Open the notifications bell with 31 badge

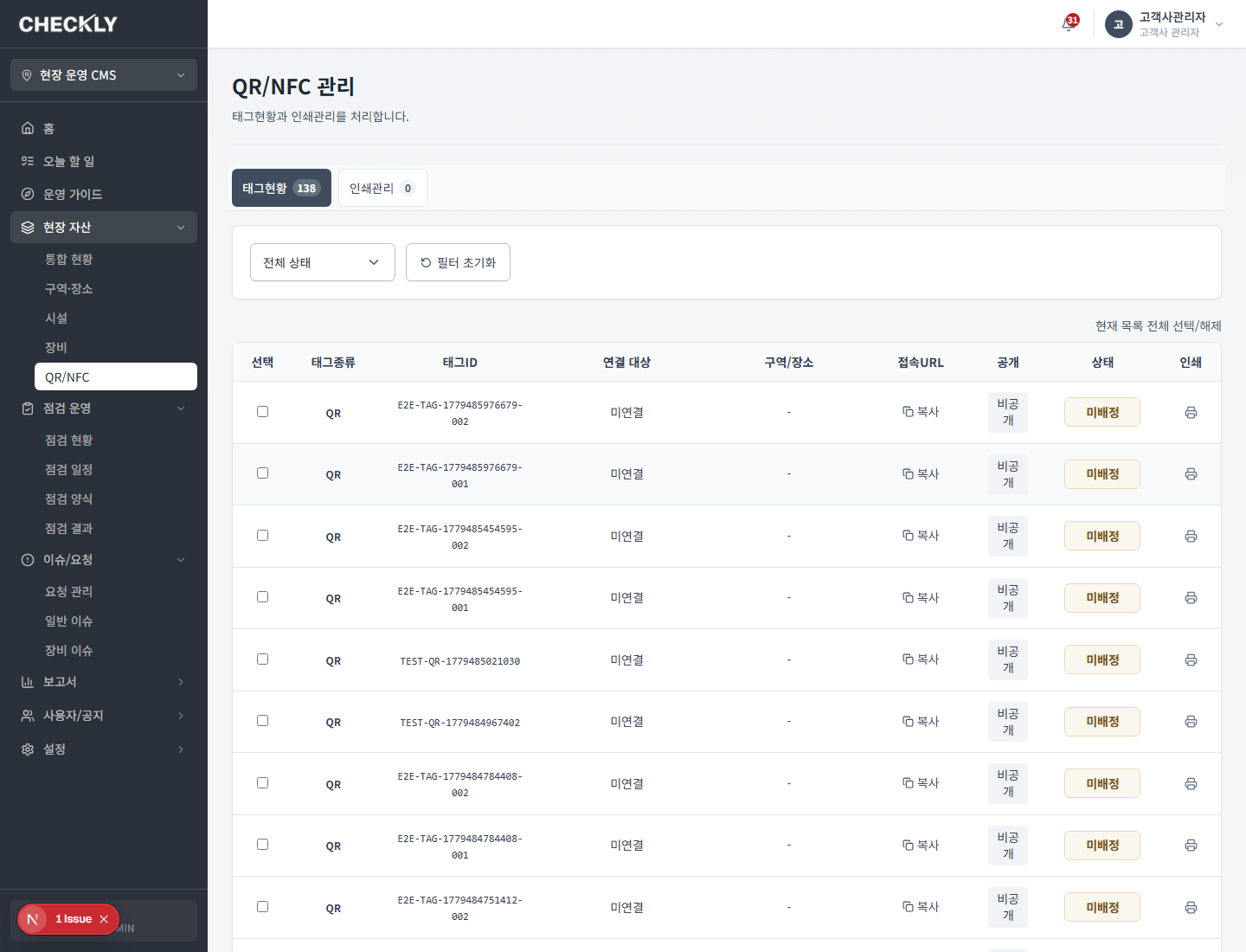1069,23
